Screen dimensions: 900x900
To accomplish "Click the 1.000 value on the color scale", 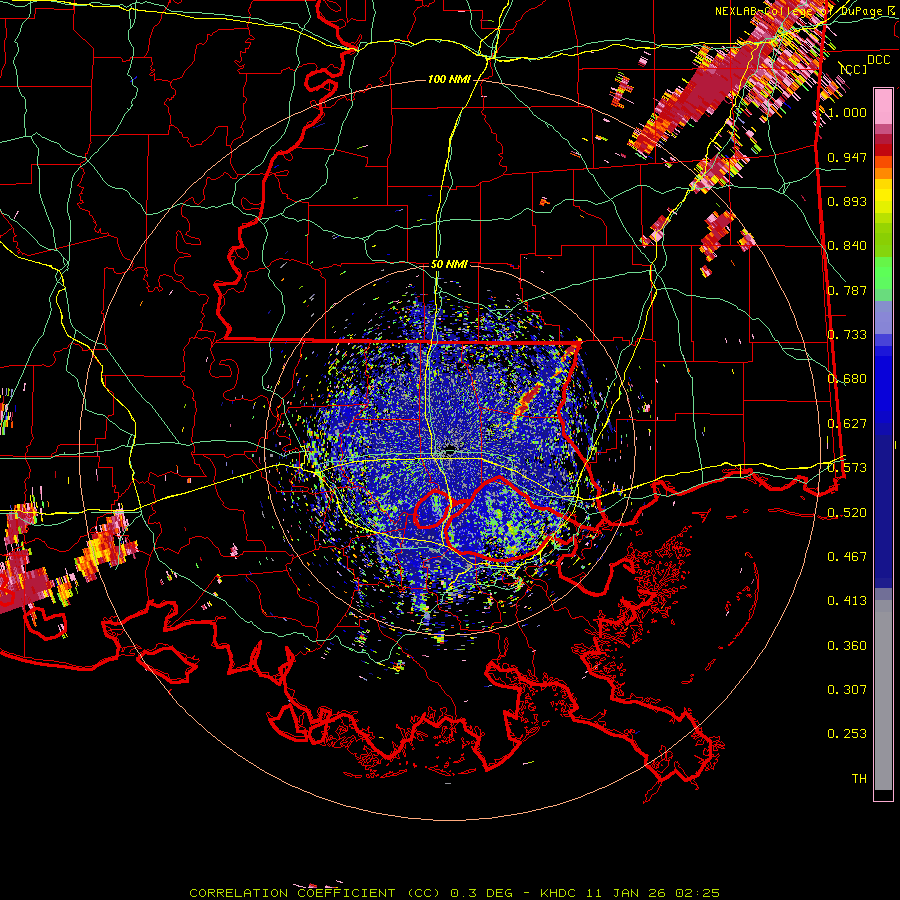I will click(847, 112).
